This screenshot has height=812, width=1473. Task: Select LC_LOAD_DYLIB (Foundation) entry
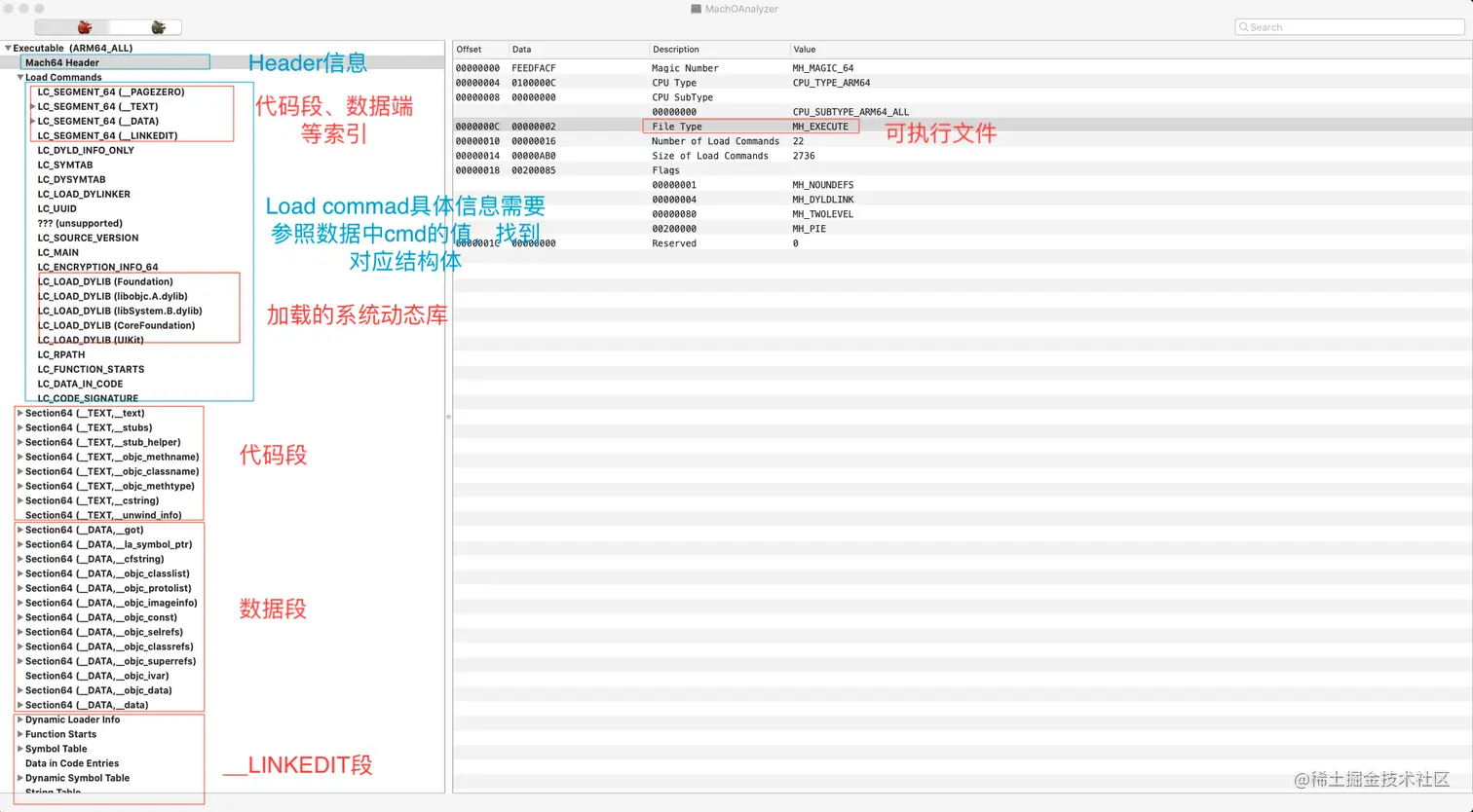tap(105, 281)
